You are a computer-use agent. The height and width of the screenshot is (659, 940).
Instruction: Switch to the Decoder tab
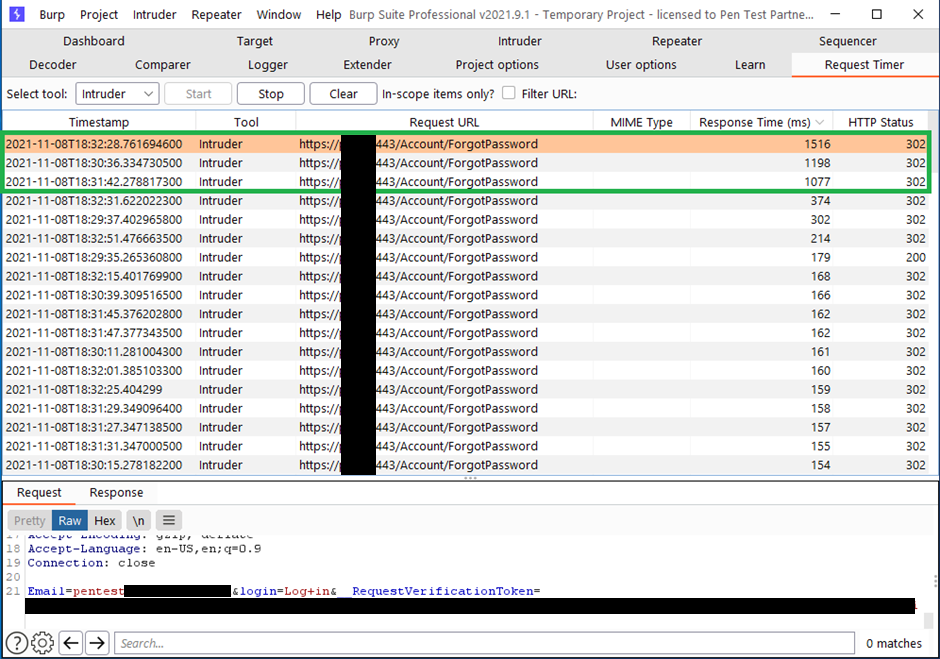(x=53, y=64)
